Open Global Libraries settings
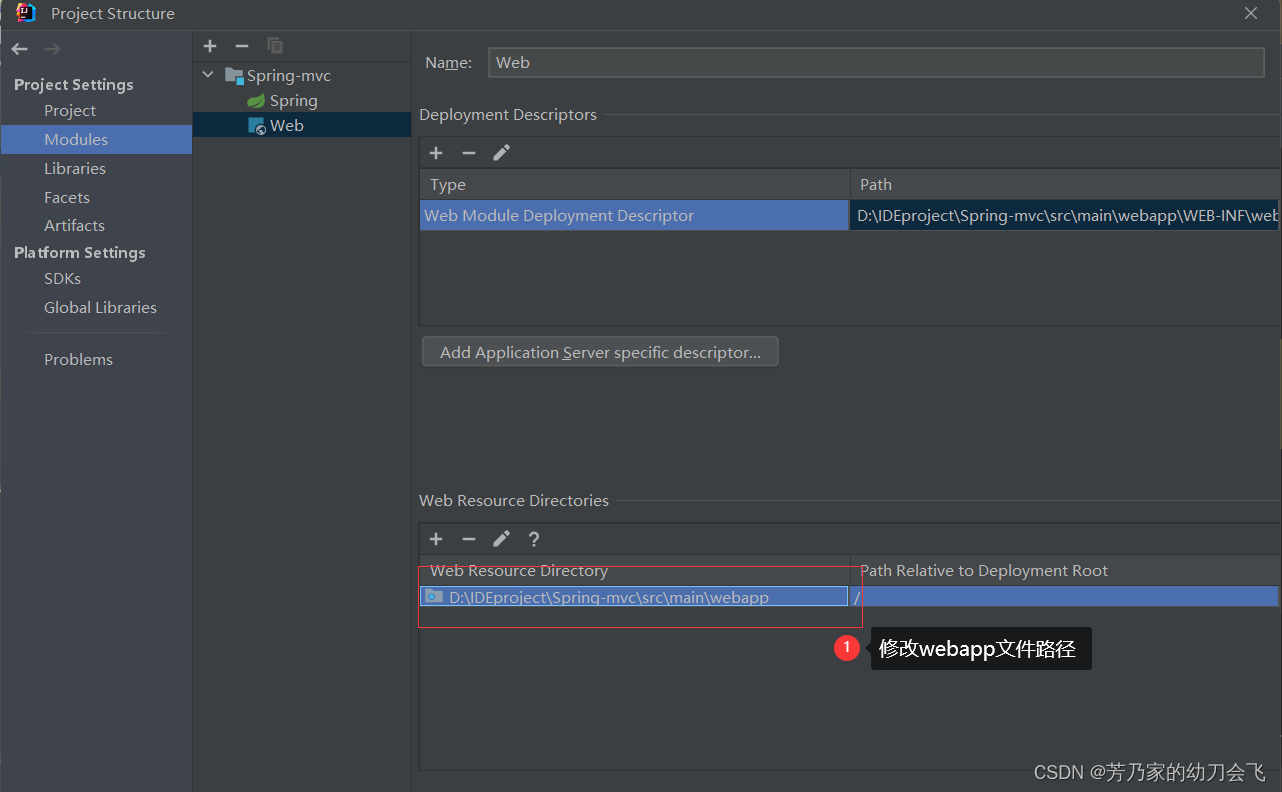This screenshot has width=1282, height=792. coord(100,307)
